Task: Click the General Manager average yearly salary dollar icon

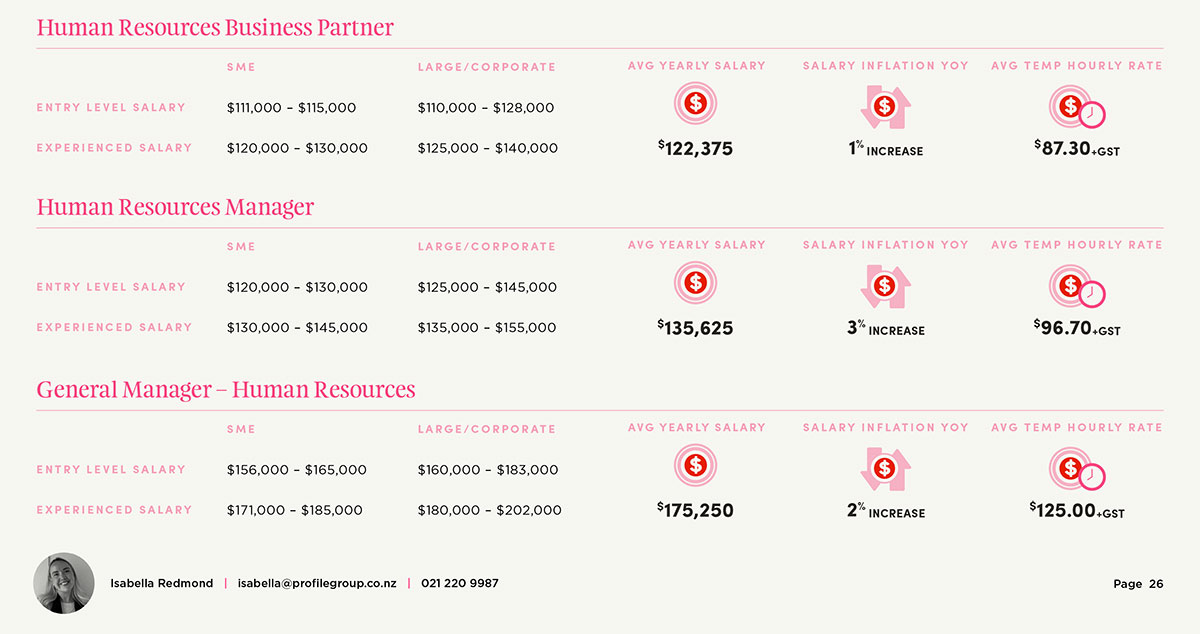Action: [x=696, y=465]
